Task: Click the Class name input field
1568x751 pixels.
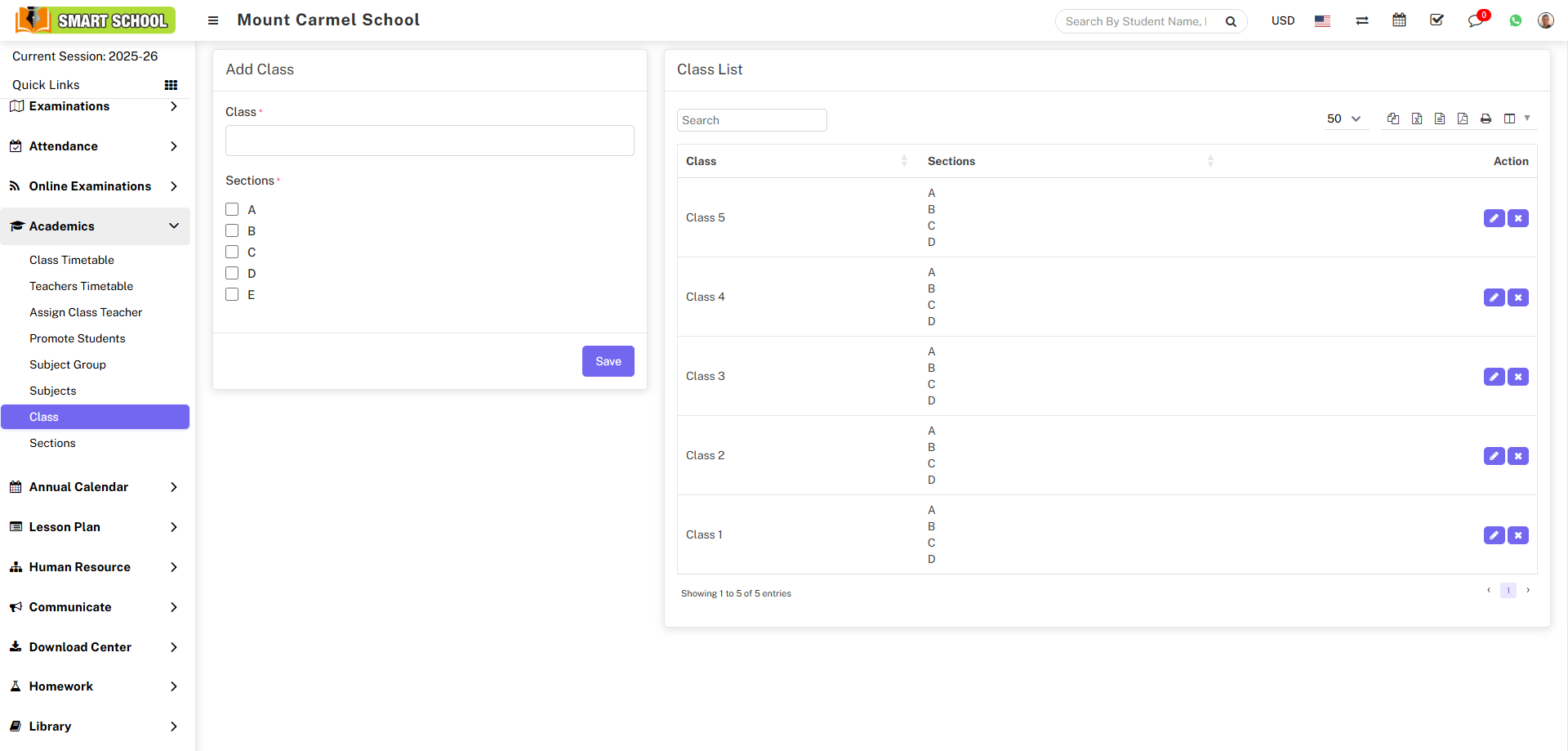Action: point(430,141)
